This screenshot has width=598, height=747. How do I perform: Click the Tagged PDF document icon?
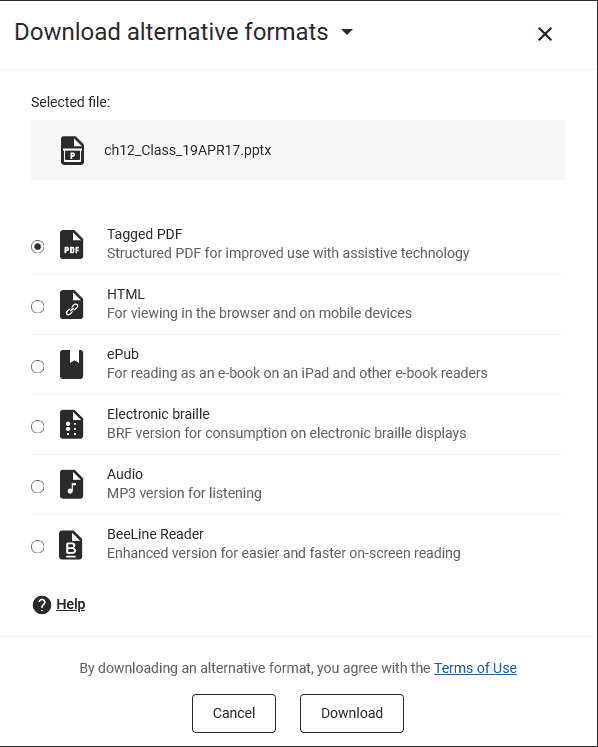click(71, 245)
